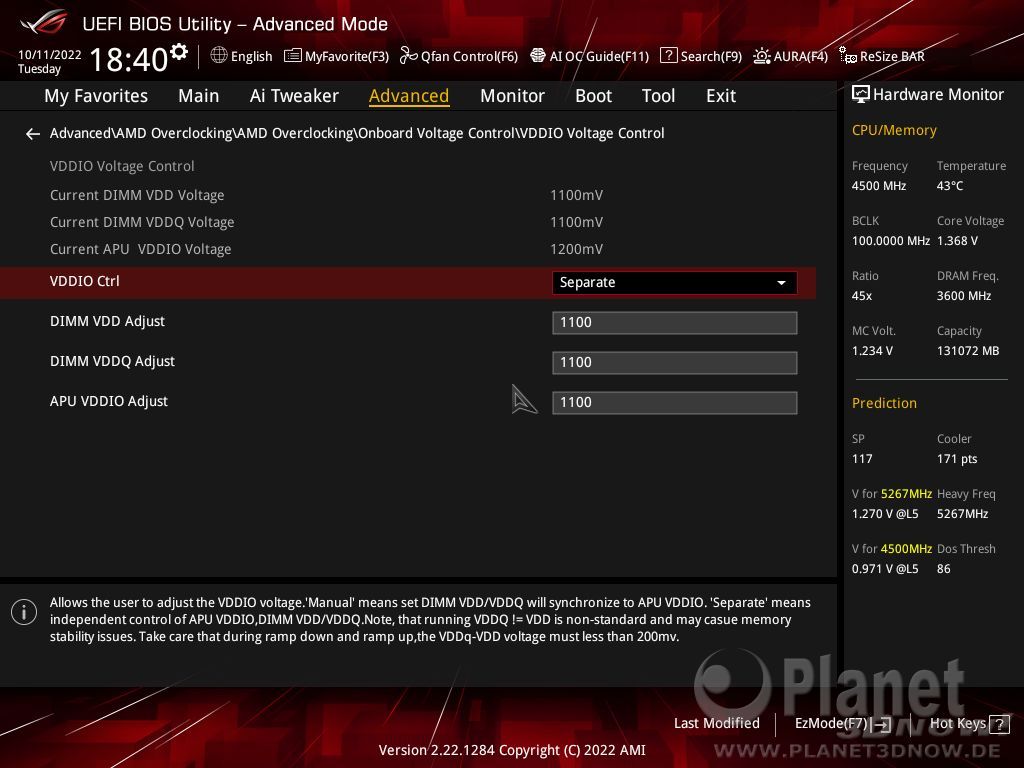The width and height of the screenshot is (1024, 768).
Task: Click the 45x ratio value
Action: tap(862, 296)
